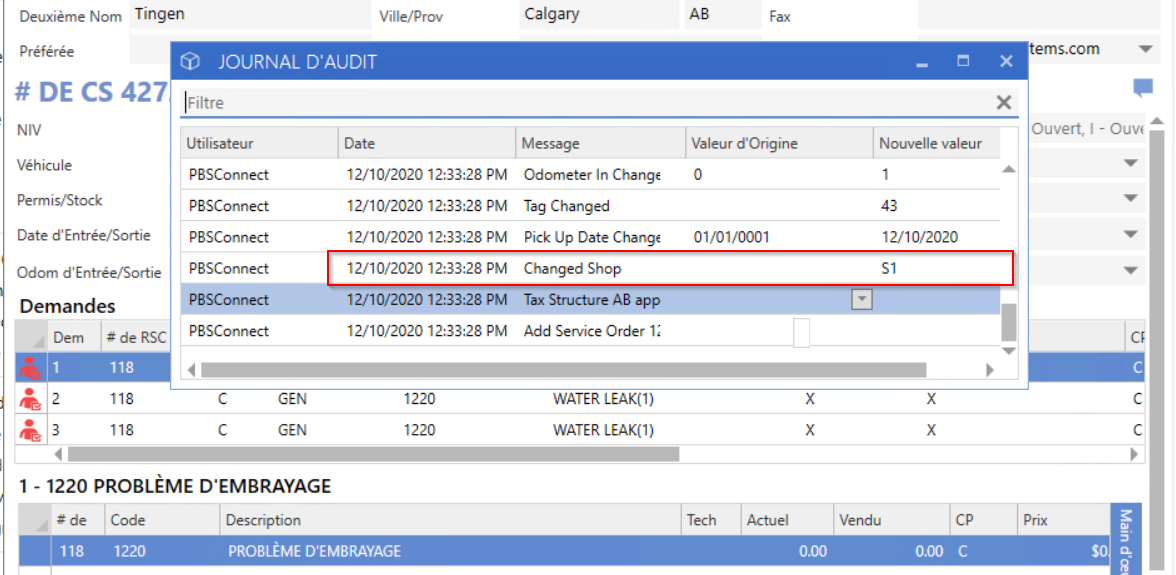Click audit log horizontal scroll left arrow

[x=190, y=370]
